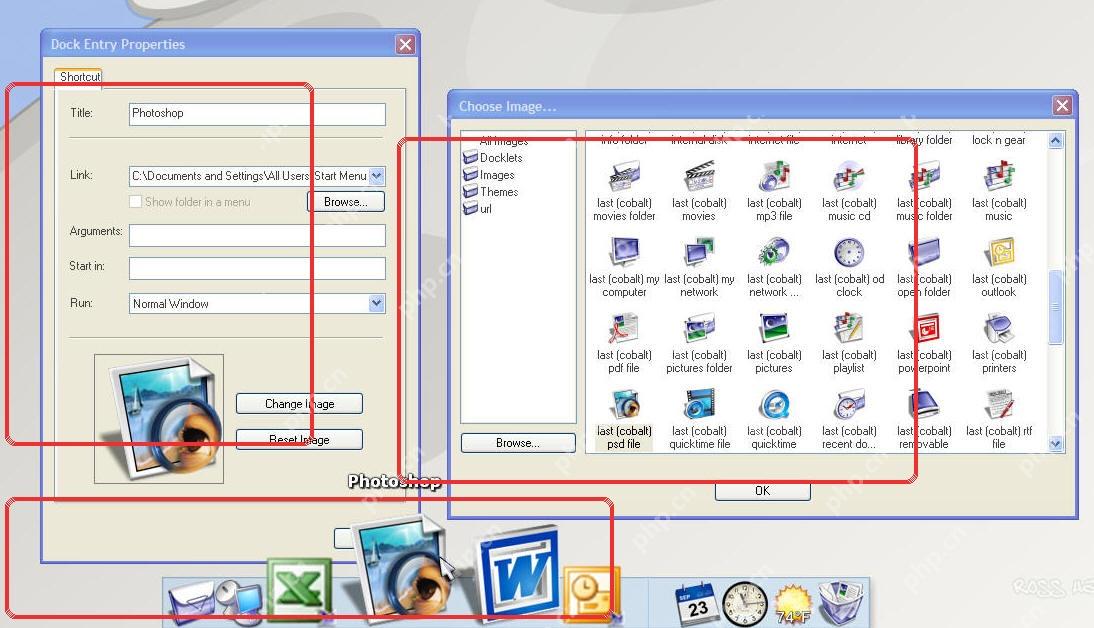Open the Outlook icon in the dock
1094x628 pixels.
click(x=590, y=593)
